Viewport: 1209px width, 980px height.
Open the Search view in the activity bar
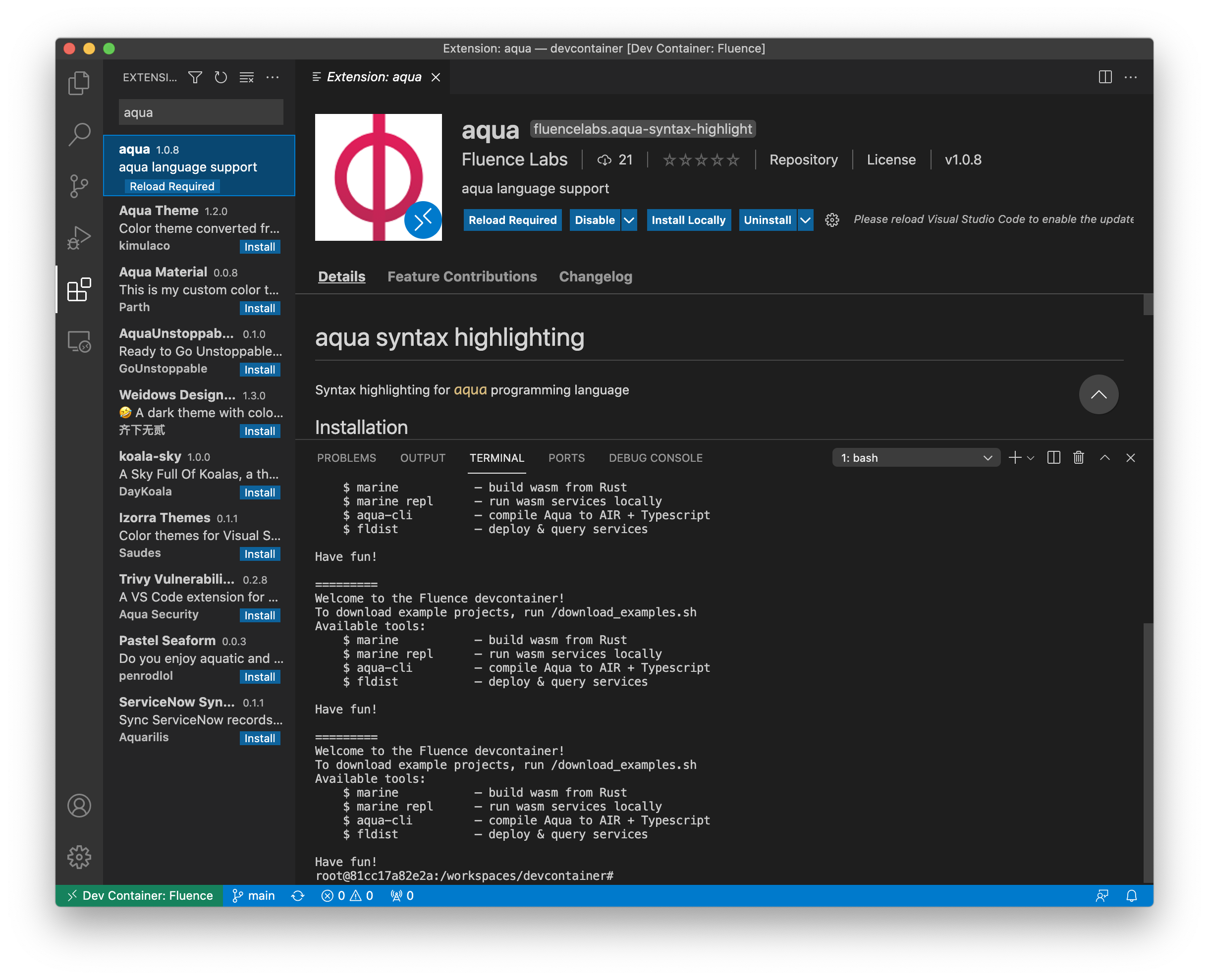[x=79, y=134]
